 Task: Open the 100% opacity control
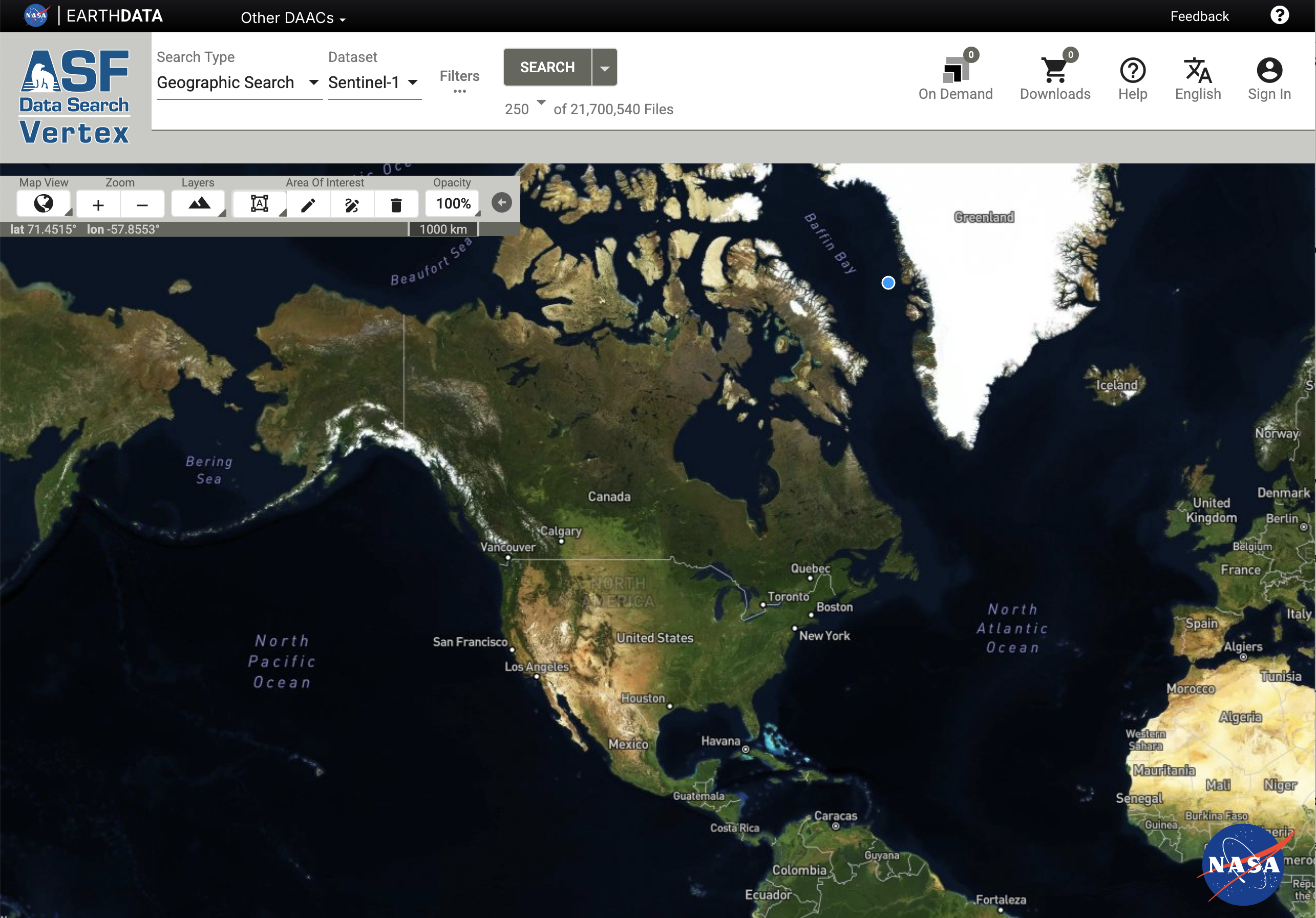pyautogui.click(x=453, y=203)
